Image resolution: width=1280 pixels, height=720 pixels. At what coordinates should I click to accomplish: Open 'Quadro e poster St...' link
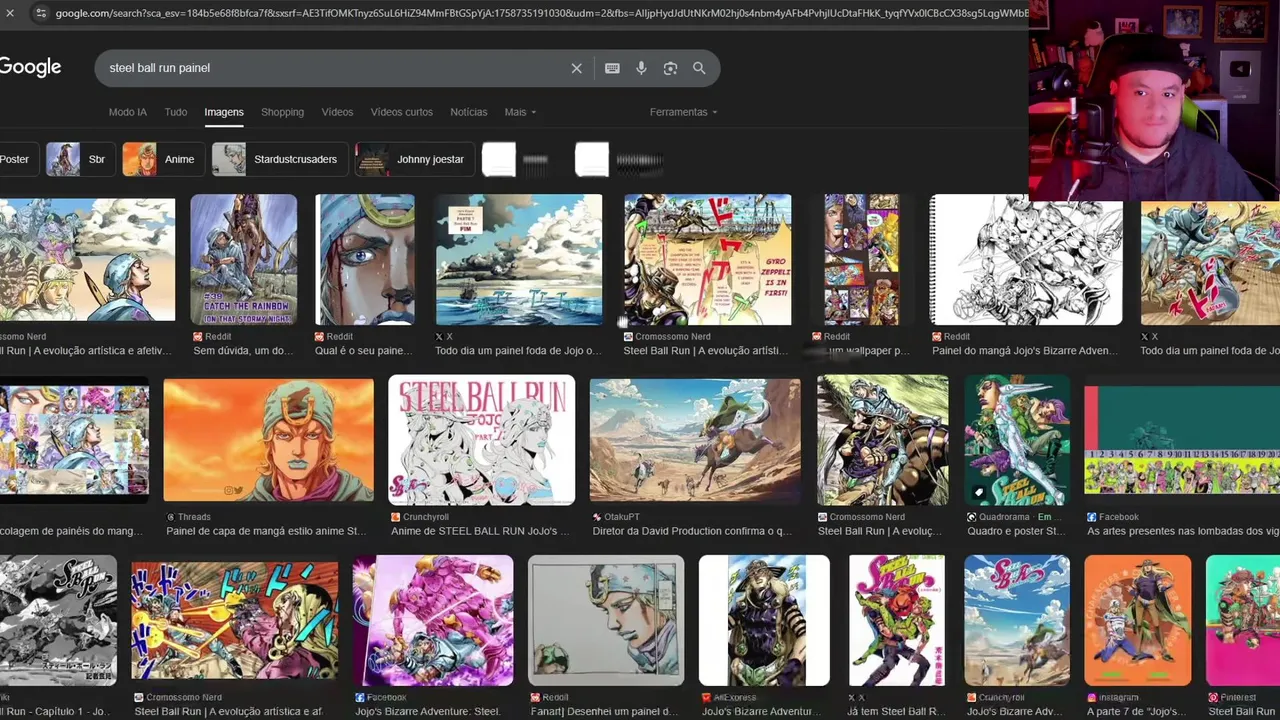pyautogui.click(x=1016, y=531)
